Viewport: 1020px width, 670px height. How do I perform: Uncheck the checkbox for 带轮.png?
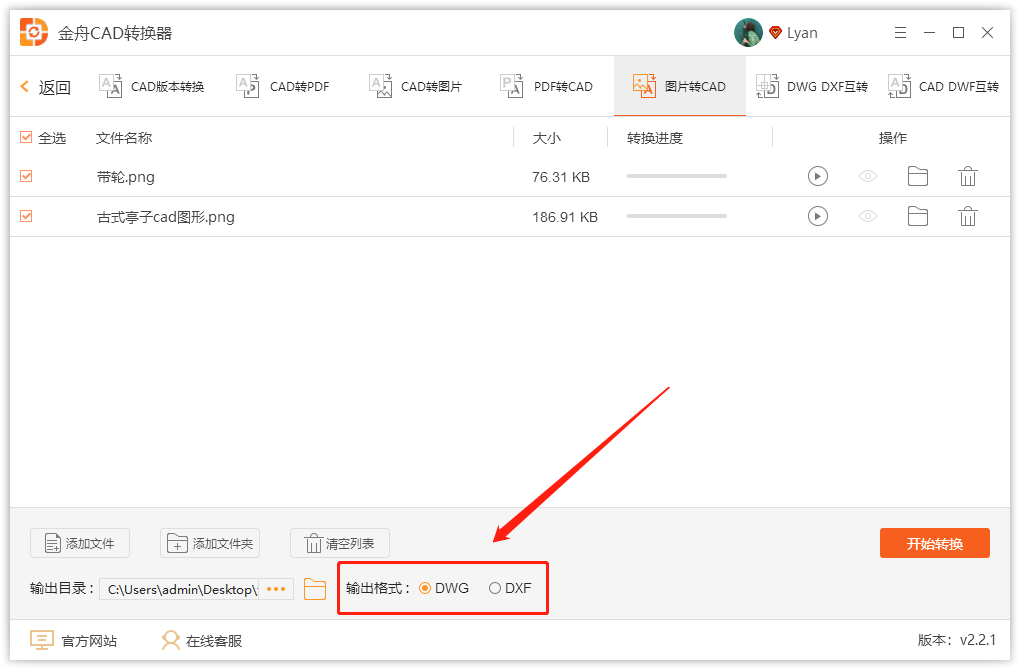point(25,176)
